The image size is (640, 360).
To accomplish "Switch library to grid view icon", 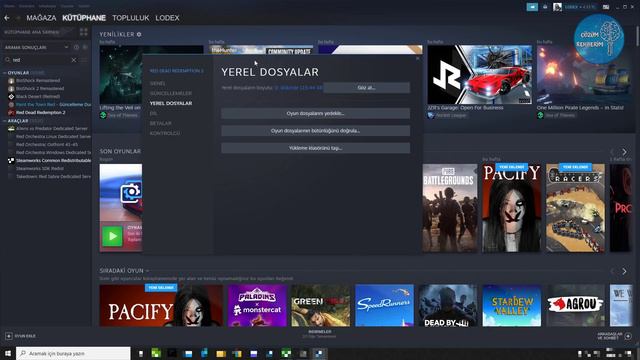I will click(84, 32).
